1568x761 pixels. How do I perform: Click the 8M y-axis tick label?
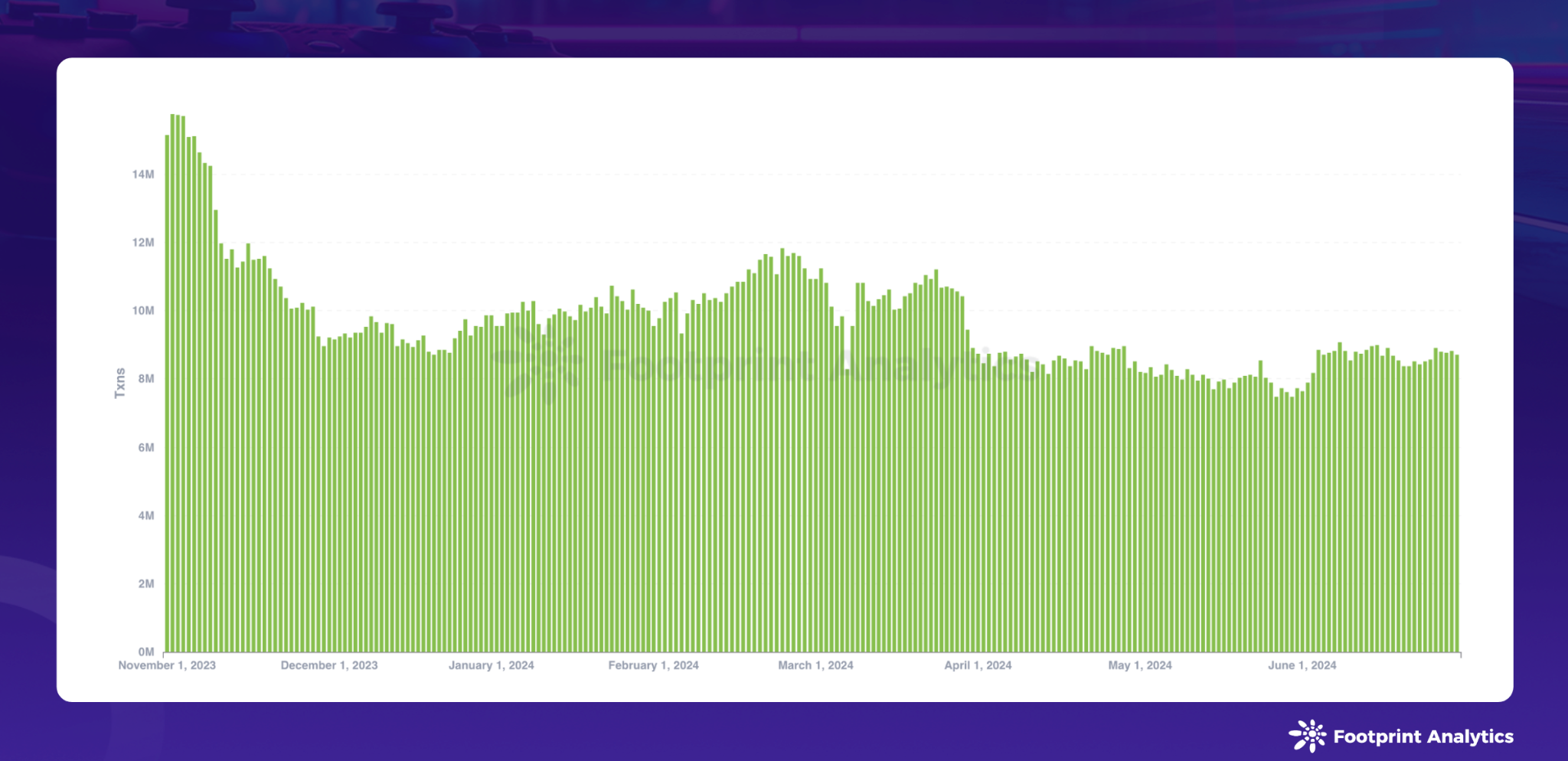point(145,379)
